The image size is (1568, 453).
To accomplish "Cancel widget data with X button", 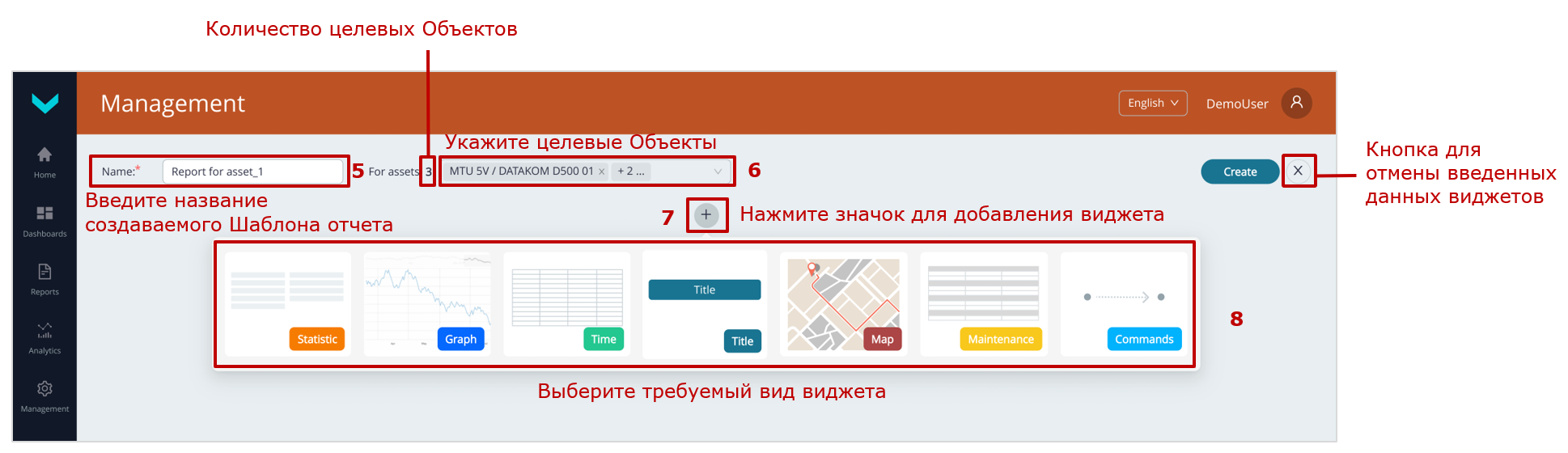I will [1298, 171].
